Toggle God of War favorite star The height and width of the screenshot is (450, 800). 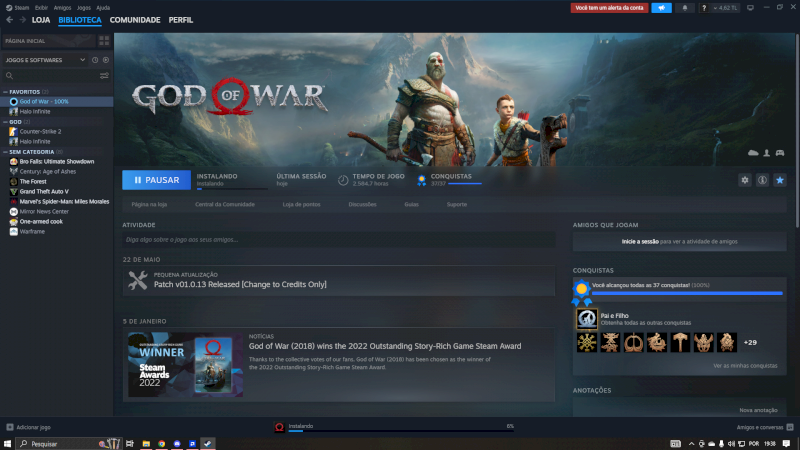tap(780, 180)
